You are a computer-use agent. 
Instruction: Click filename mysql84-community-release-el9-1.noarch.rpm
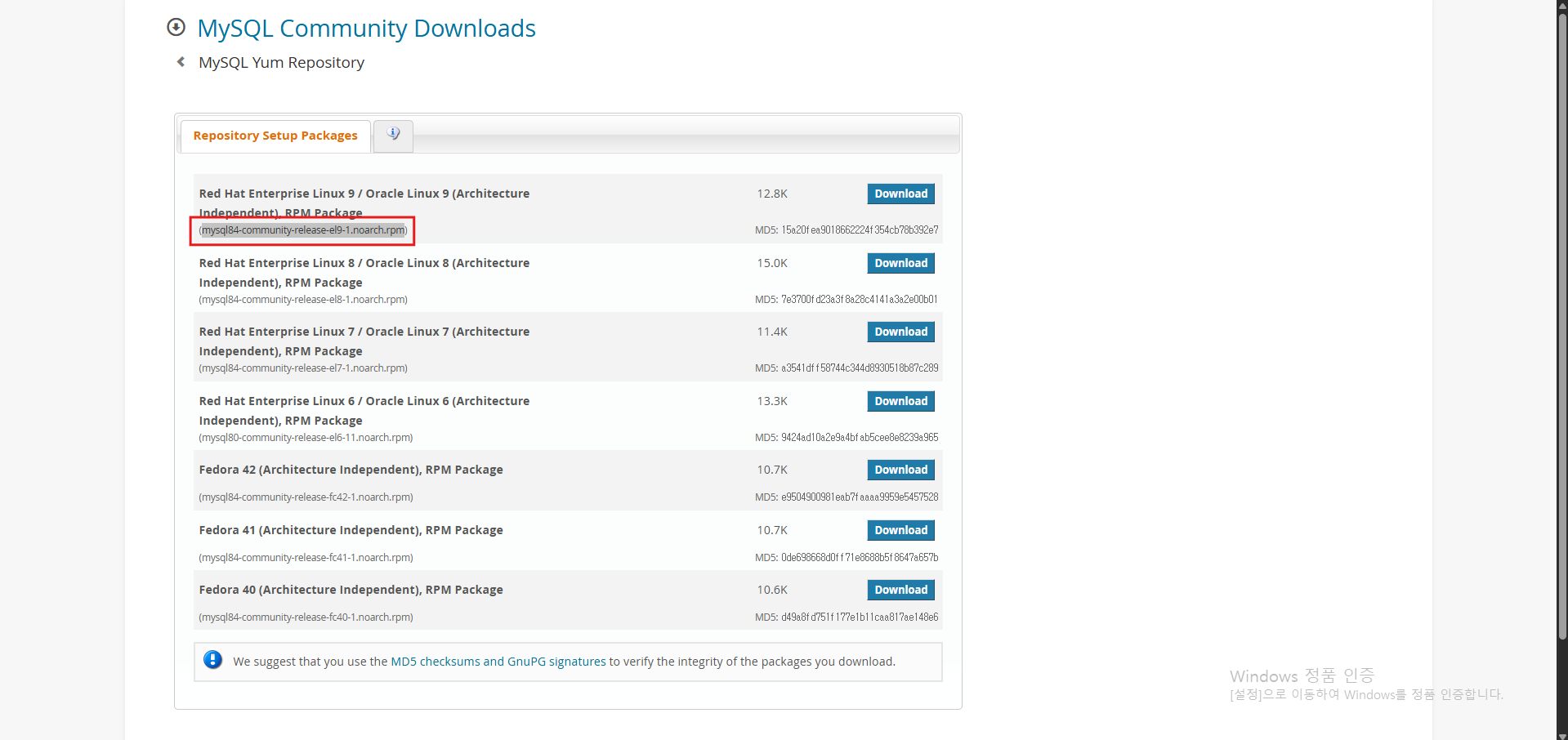pos(303,230)
